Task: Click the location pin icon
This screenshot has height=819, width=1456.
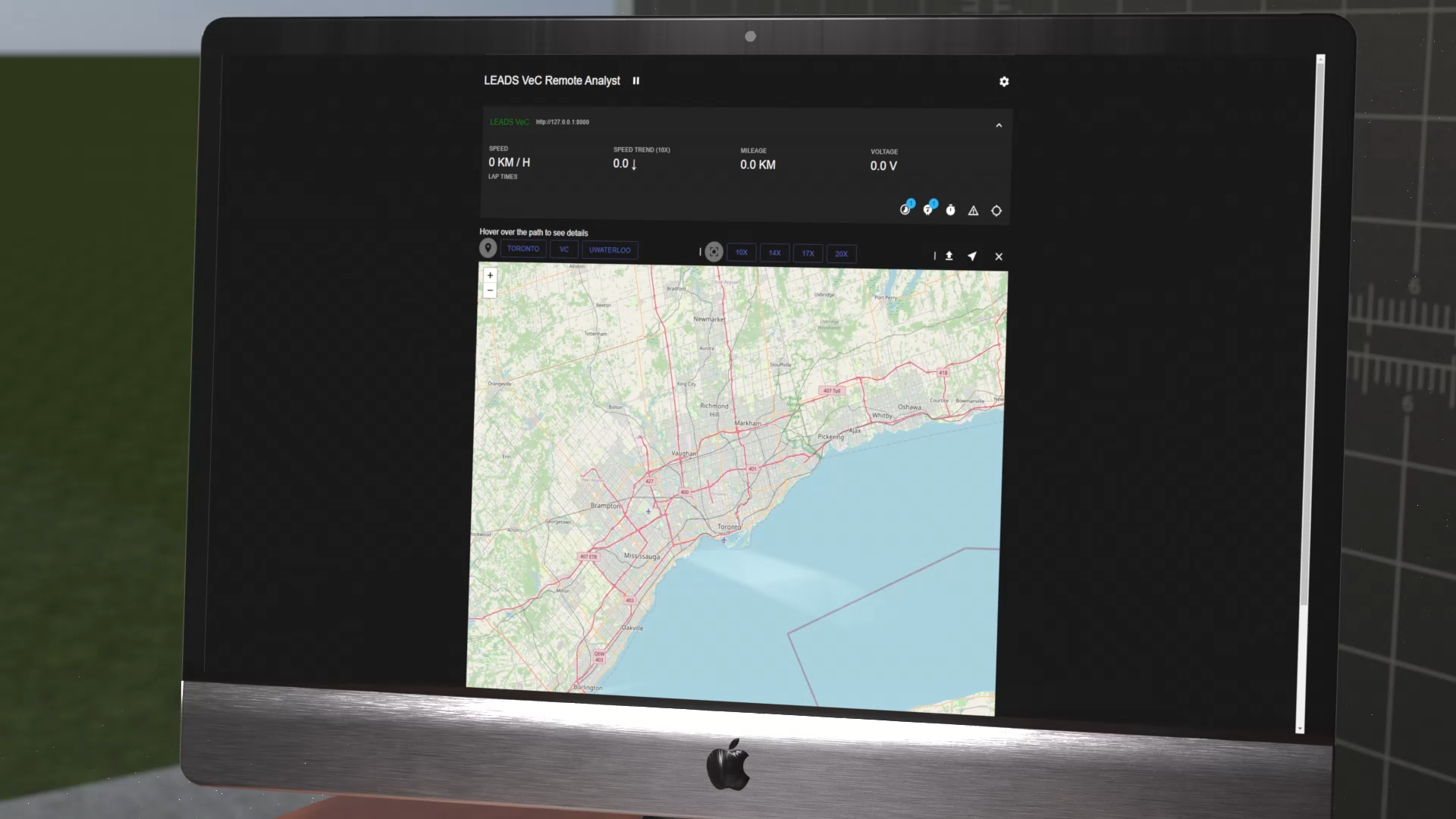Action: [x=488, y=248]
